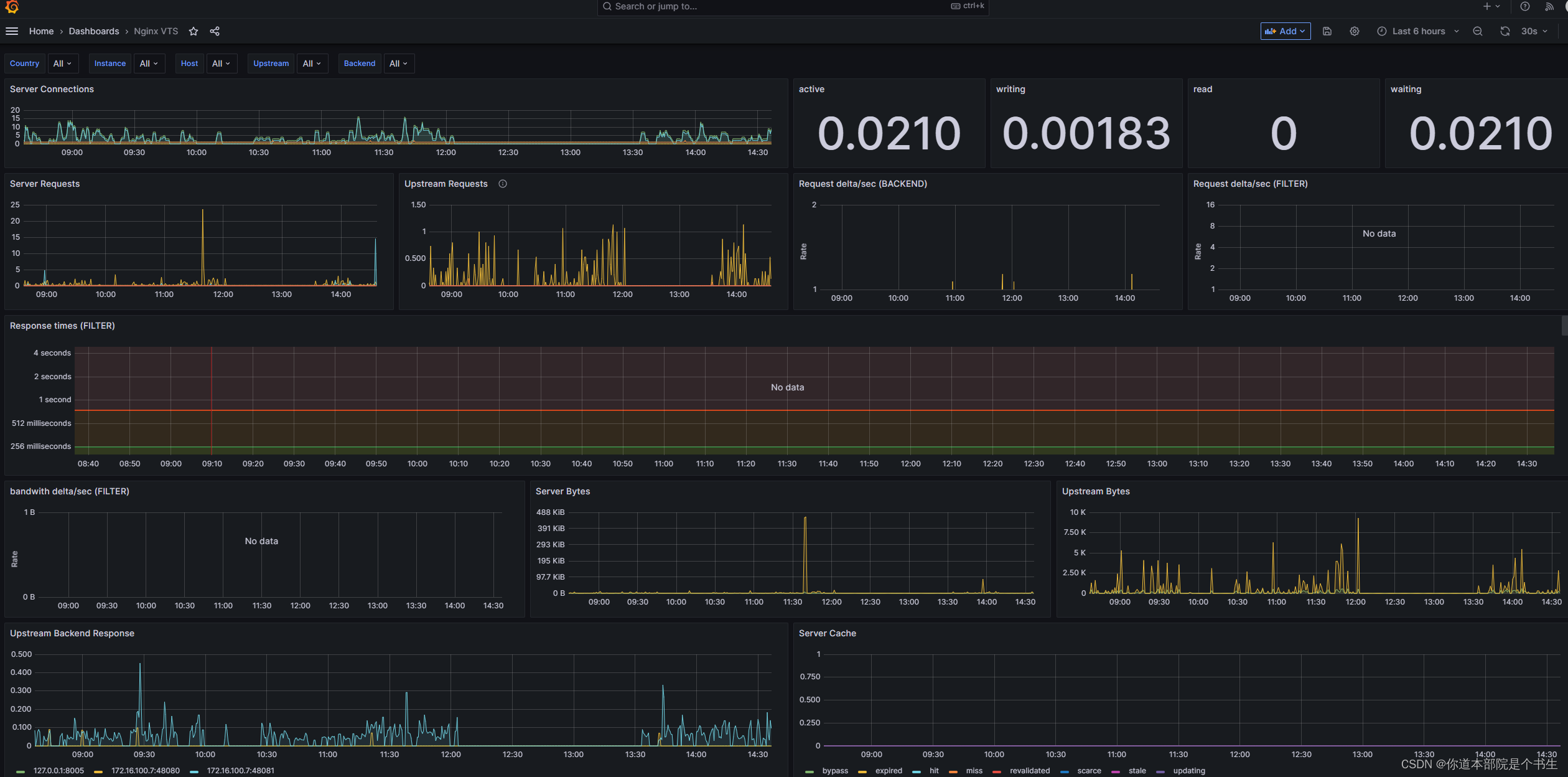
Task: Open the sidebar hamburger menu
Action: [x=12, y=31]
